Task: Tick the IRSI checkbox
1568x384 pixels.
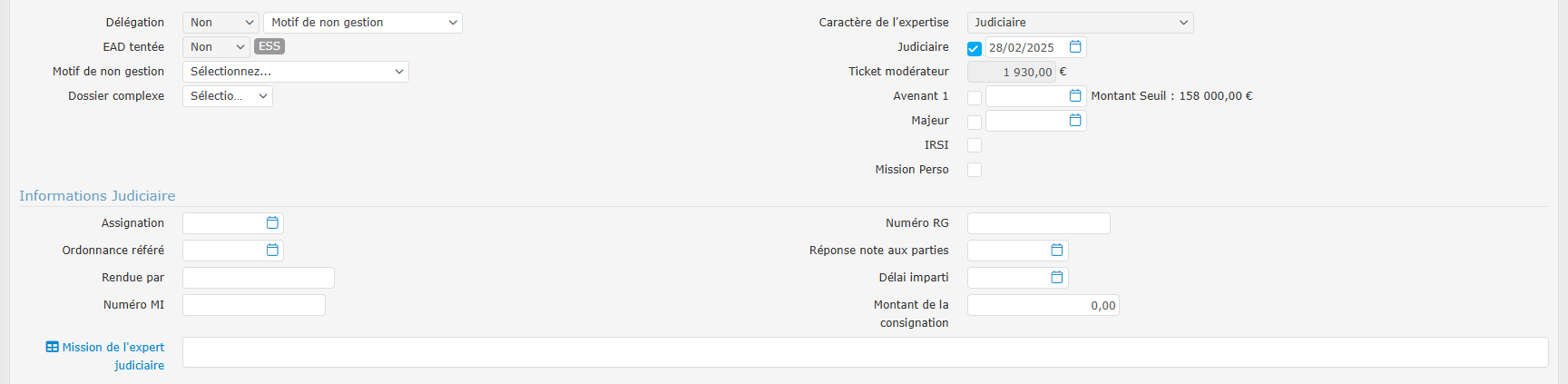Action: coord(975,145)
